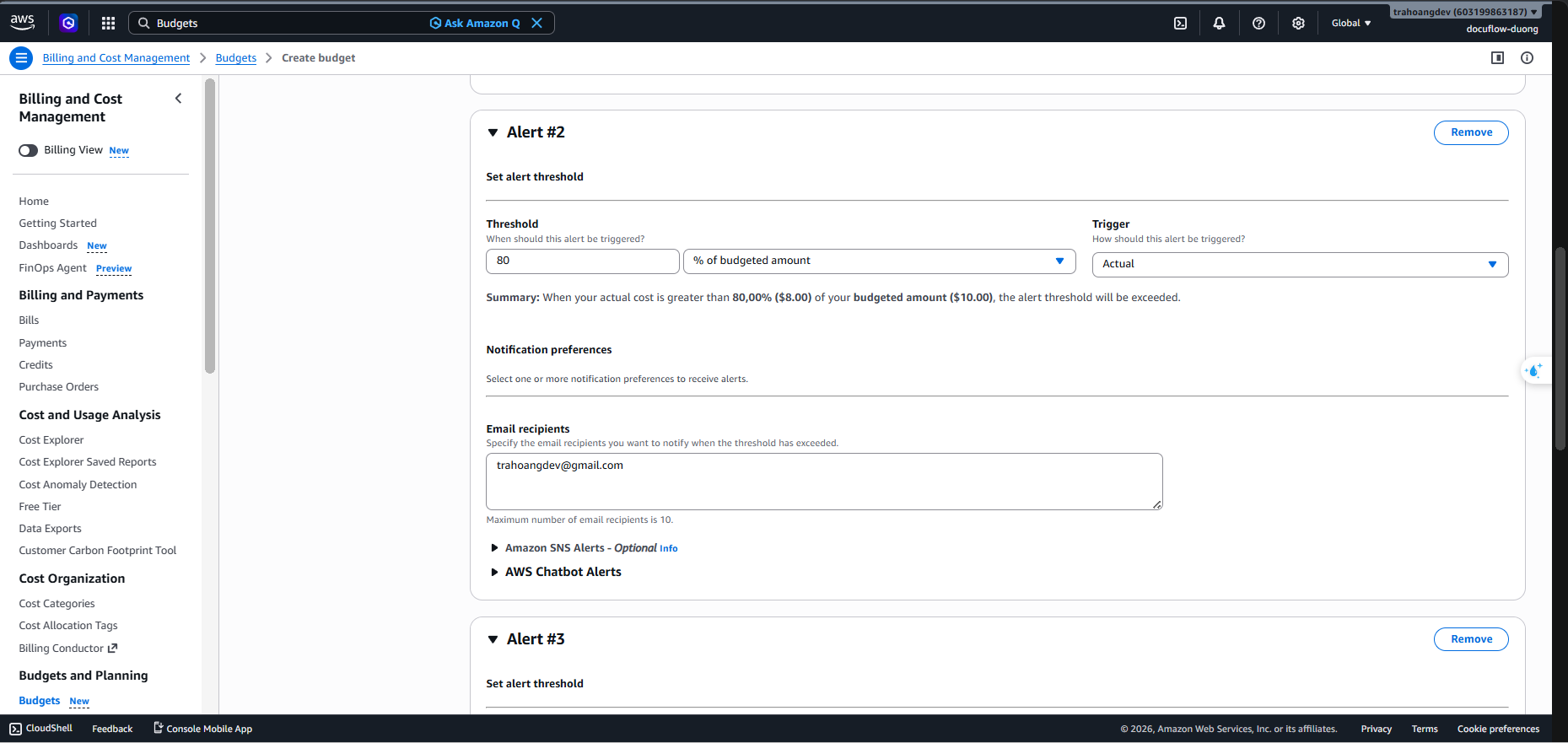Click the New badge beside Billing View
The width and height of the screenshot is (1568, 743).
[119, 151]
